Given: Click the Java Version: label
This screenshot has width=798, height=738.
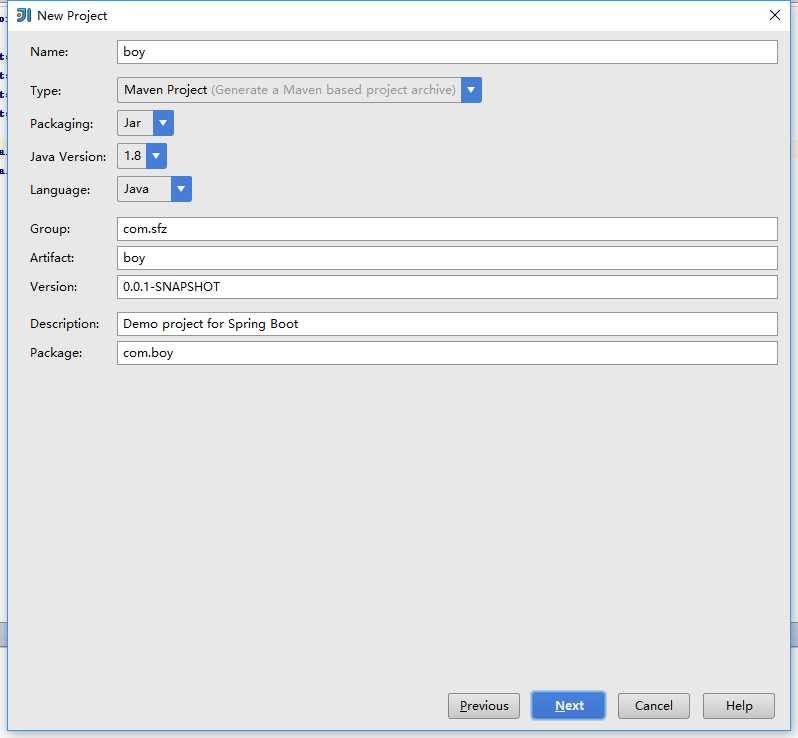Looking at the screenshot, I should point(68,157).
